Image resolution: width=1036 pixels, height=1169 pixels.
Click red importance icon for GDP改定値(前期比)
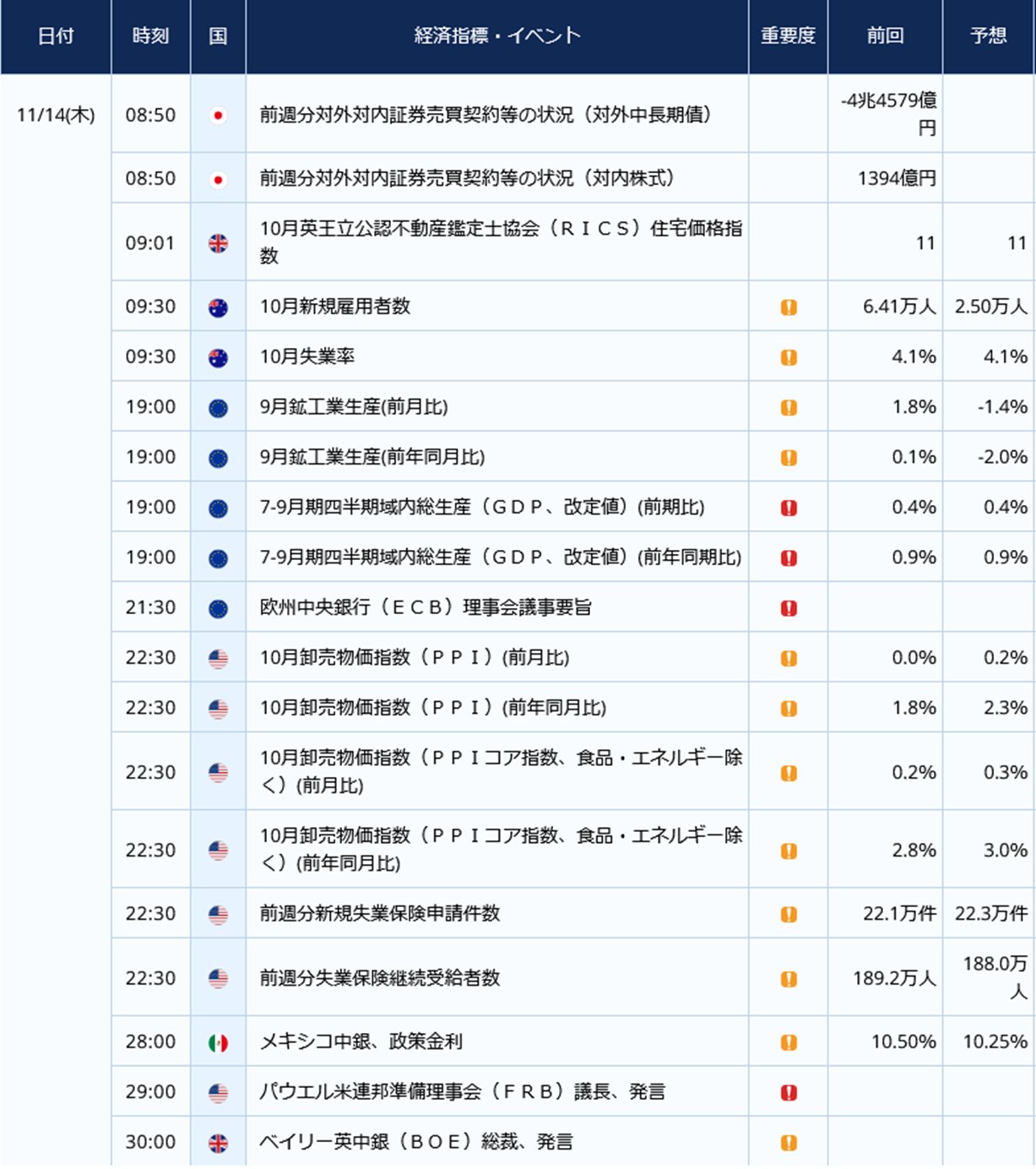point(789,508)
